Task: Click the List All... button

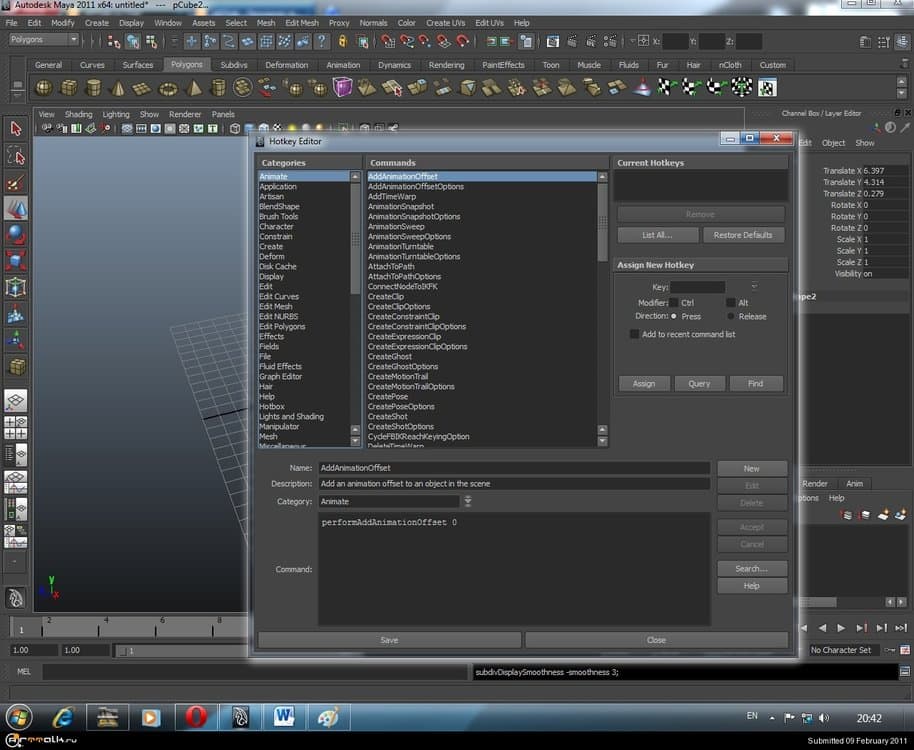Action: pyautogui.click(x=658, y=235)
